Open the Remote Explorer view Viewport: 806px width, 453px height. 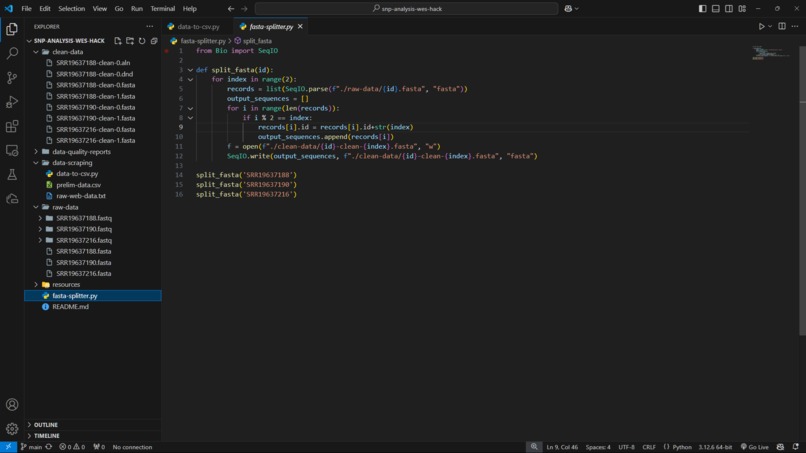[12, 150]
